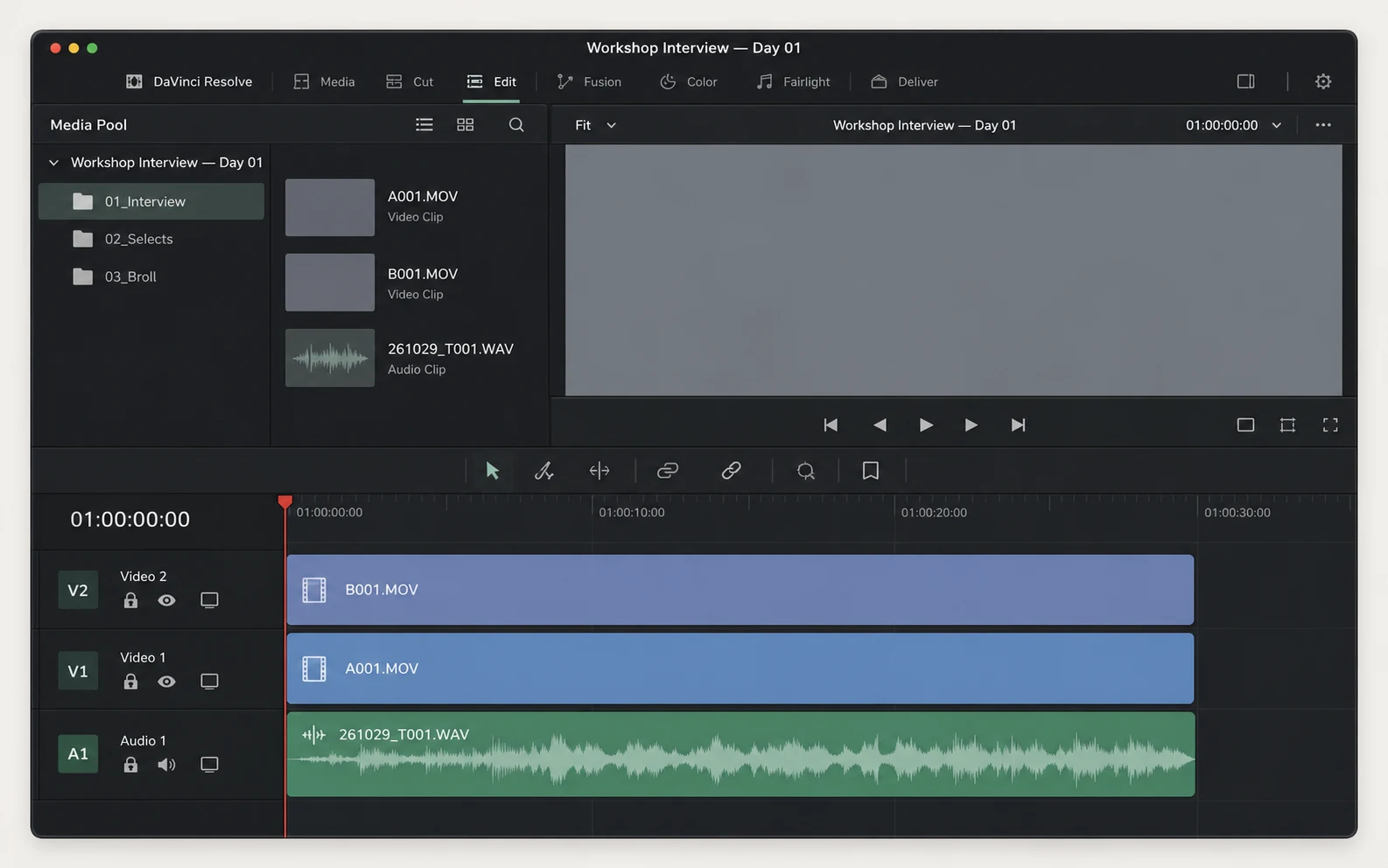Open the Deliver page
The image size is (1388, 868).
[905, 81]
